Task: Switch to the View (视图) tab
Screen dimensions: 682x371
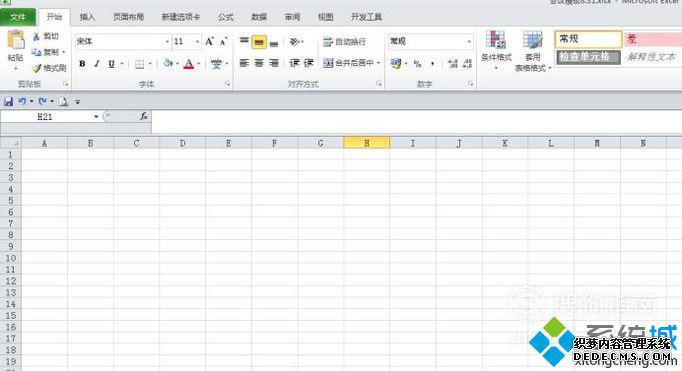Action: (325, 17)
